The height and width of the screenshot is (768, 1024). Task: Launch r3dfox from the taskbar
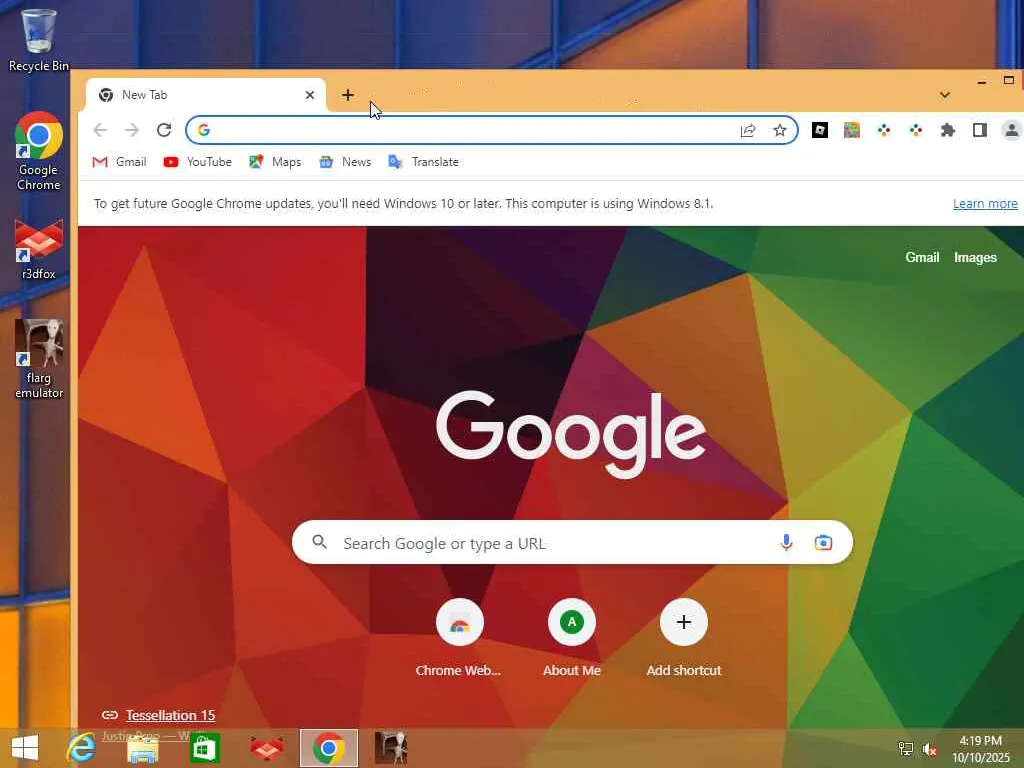click(x=266, y=748)
